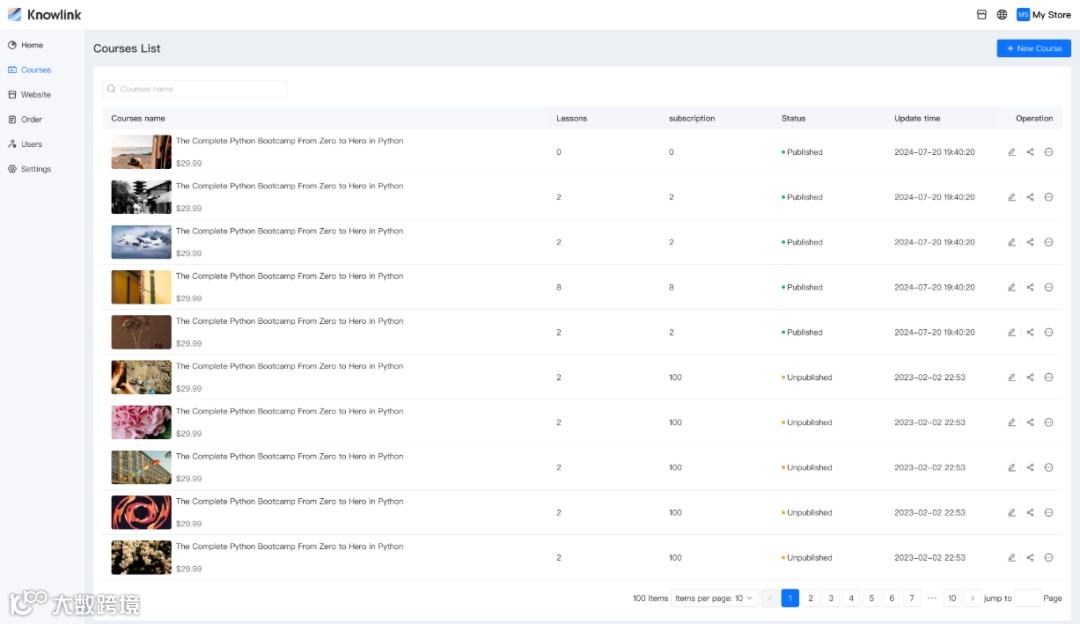Click the first course's beach thumbnail

coord(141,152)
